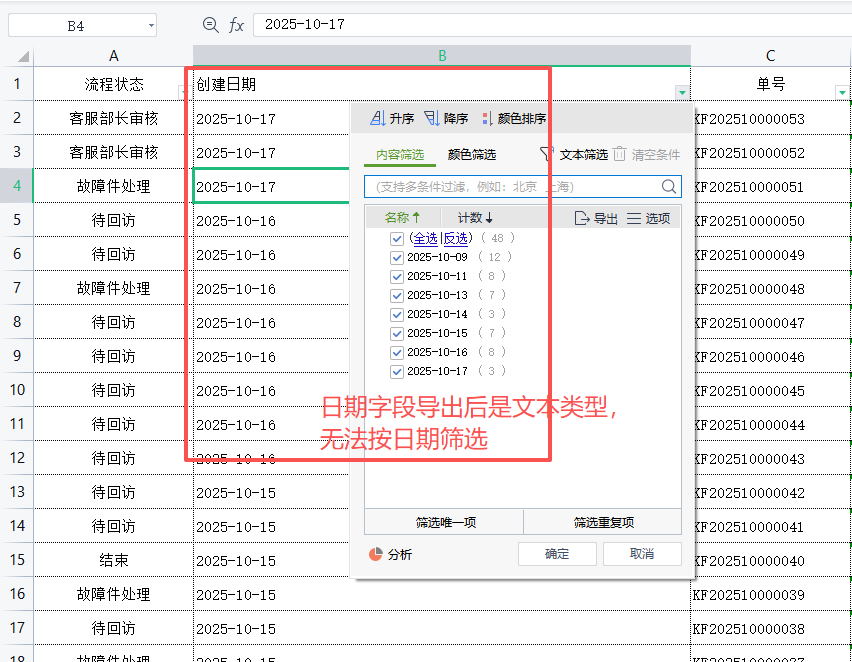Open the fx insert function dialog
This screenshot has width=852, height=662.
pyautogui.click(x=236, y=24)
